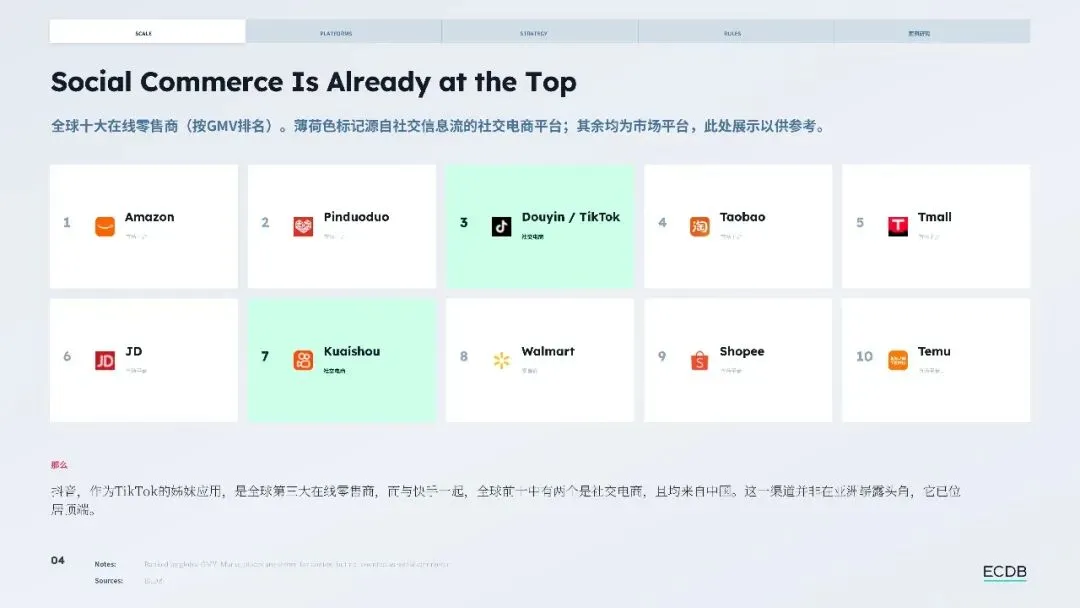Select the 'Shopee' name text

[742, 351]
